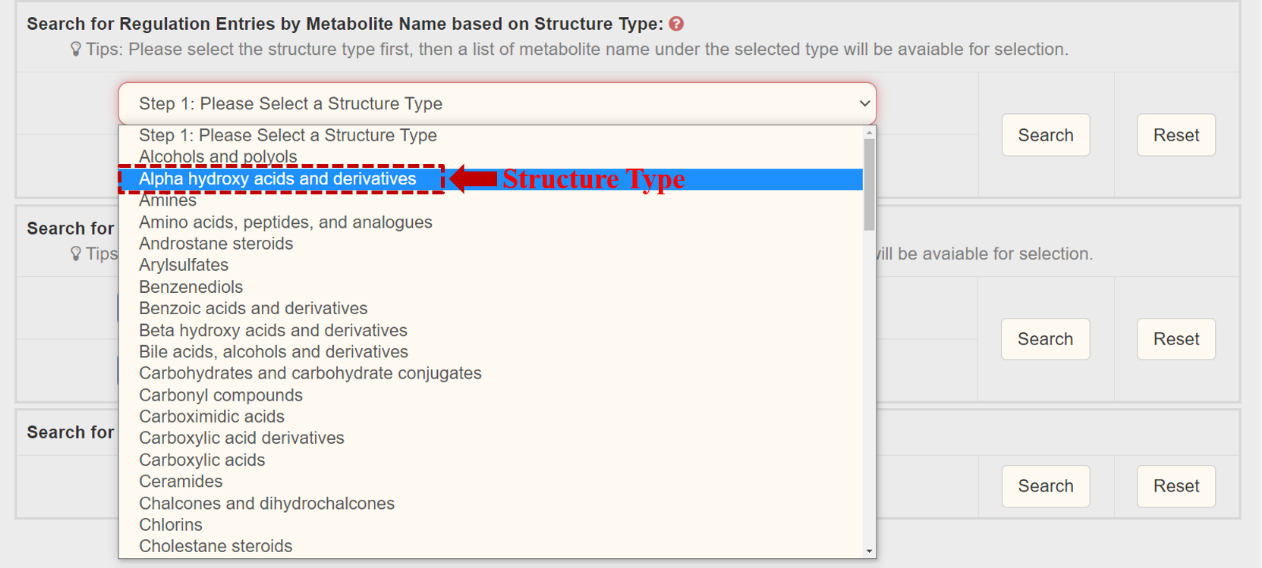
Task: Select 'Alcohols and polyols' option
Action: coord(218,157)
